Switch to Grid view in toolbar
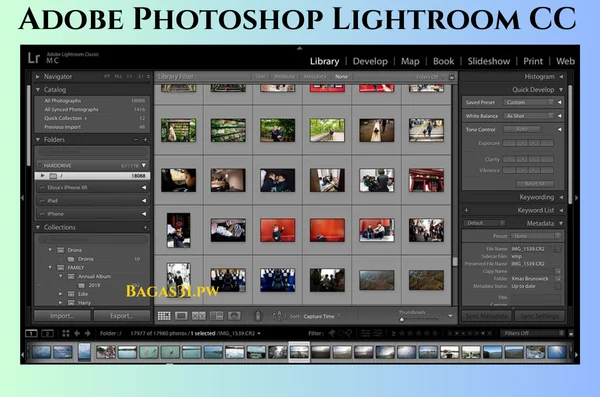Viewport: 600px width, 397px height. click(x=164, y=316)
